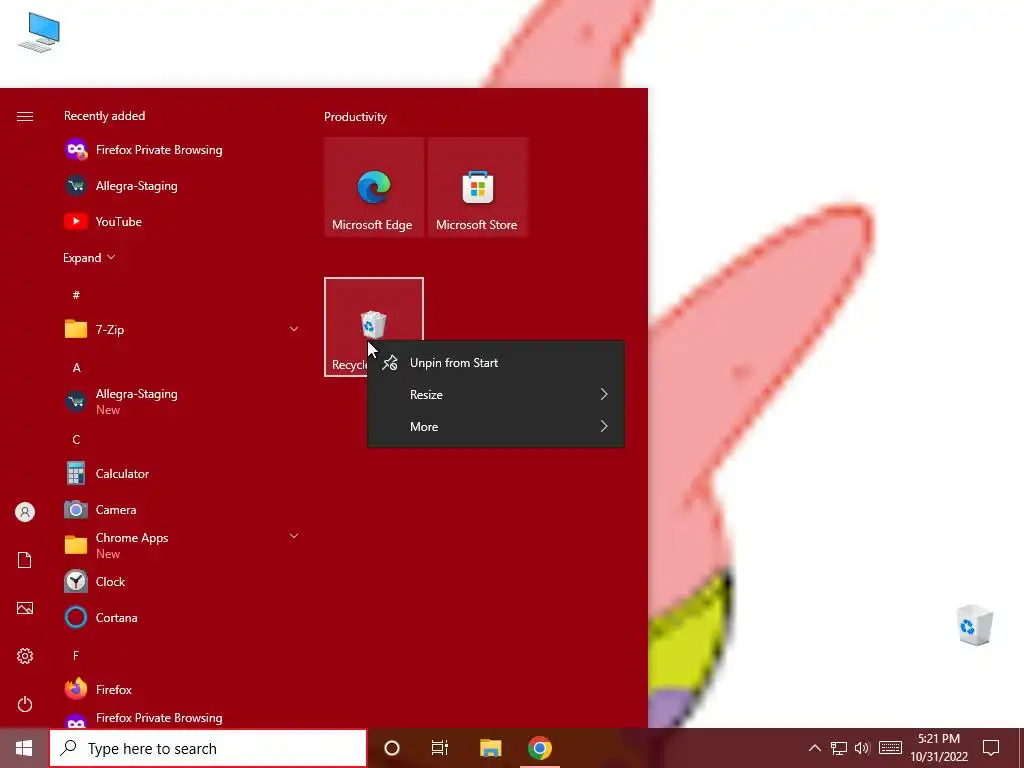Viewport: 1024px width, 768px height.
Task: Open the Recycle Bin on the desktop
Action: (974, 625)
